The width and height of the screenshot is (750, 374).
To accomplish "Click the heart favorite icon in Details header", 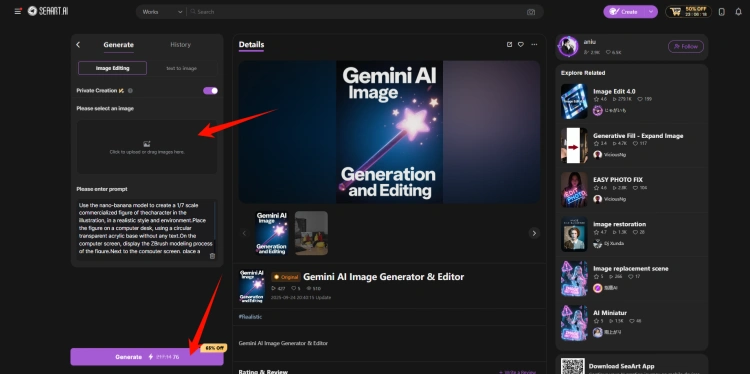I will [521, 44].
